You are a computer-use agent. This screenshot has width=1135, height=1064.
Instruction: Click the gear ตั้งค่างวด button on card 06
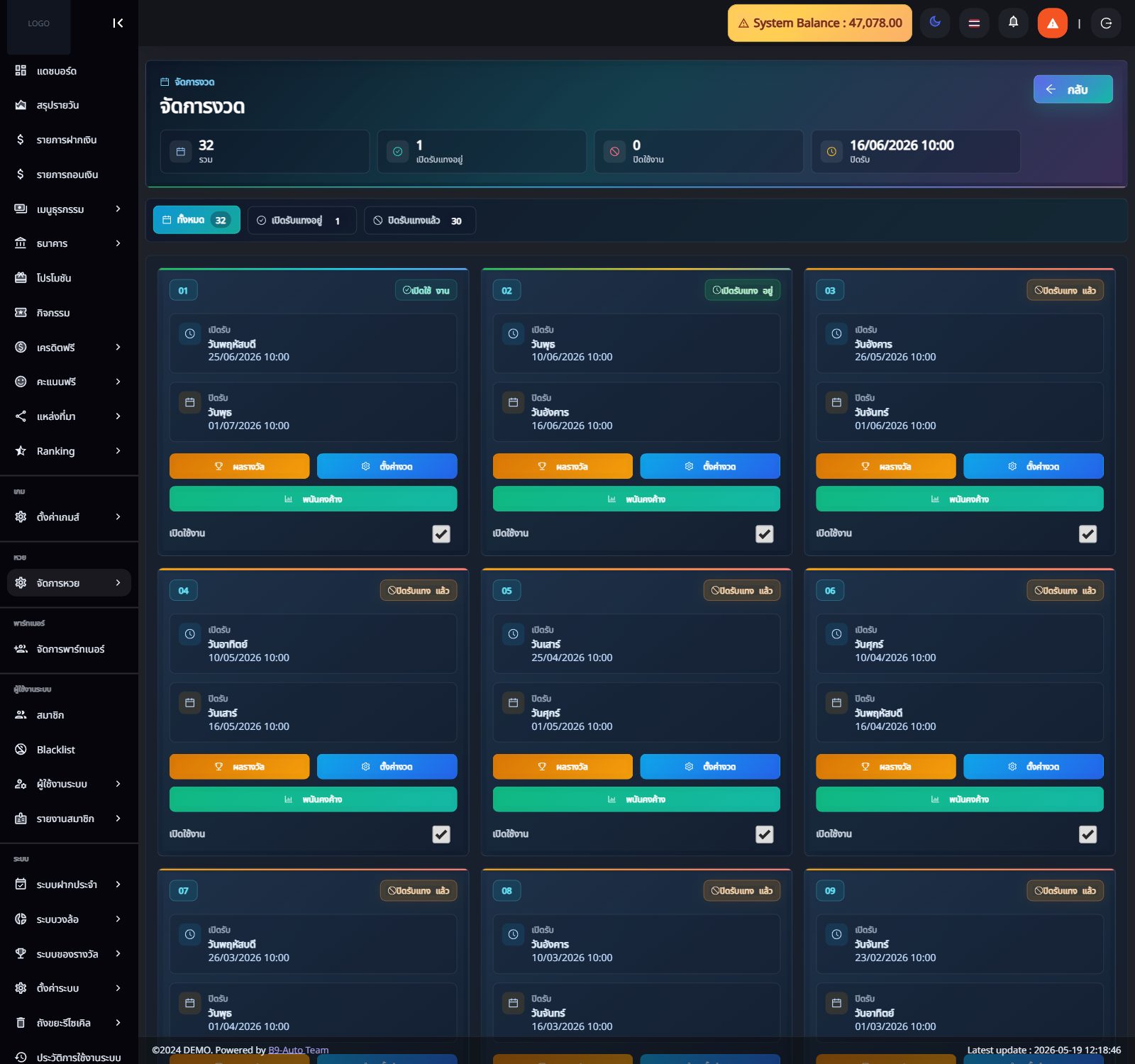(x=1034, y=767)
